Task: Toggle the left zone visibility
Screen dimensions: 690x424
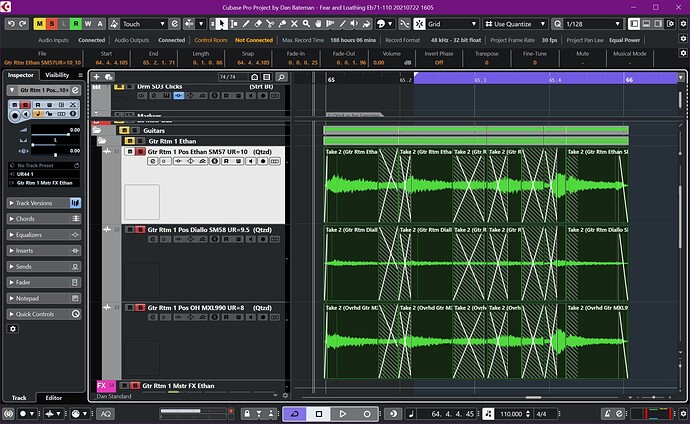Action: pyautogui.click(x=634, y=24)
